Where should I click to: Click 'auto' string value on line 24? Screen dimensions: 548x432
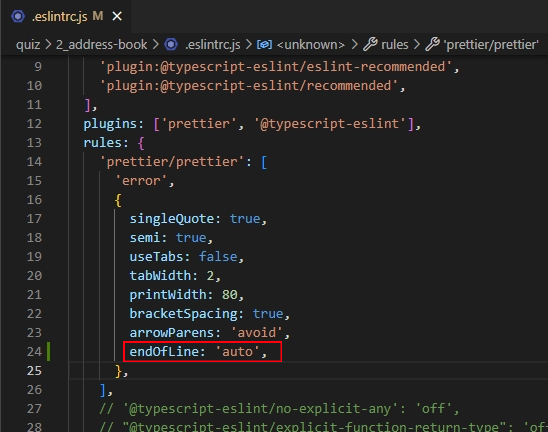click(x=237, y=352)
